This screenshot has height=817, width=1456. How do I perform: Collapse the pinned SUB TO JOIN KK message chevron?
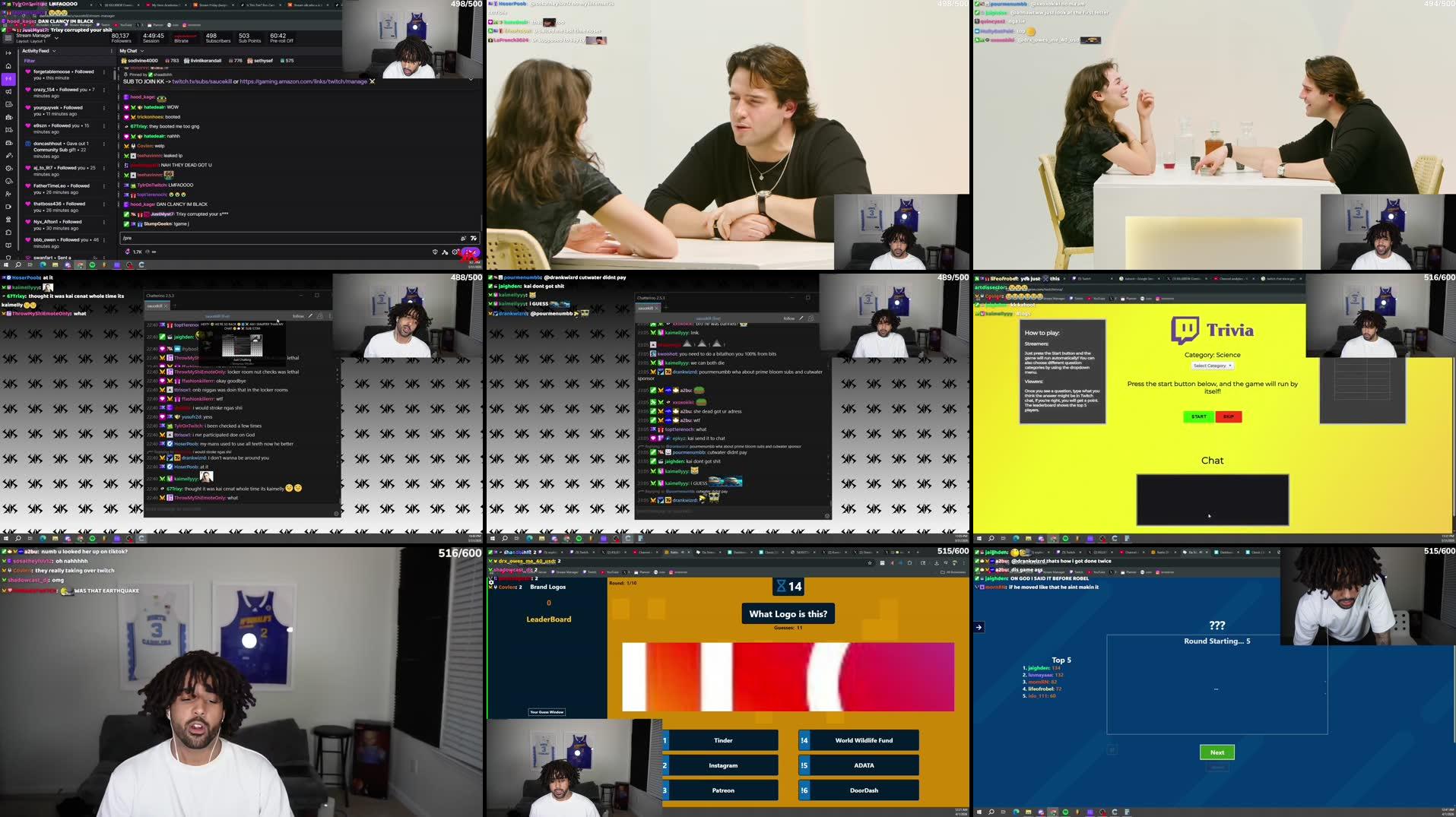(x=471, y=79)
